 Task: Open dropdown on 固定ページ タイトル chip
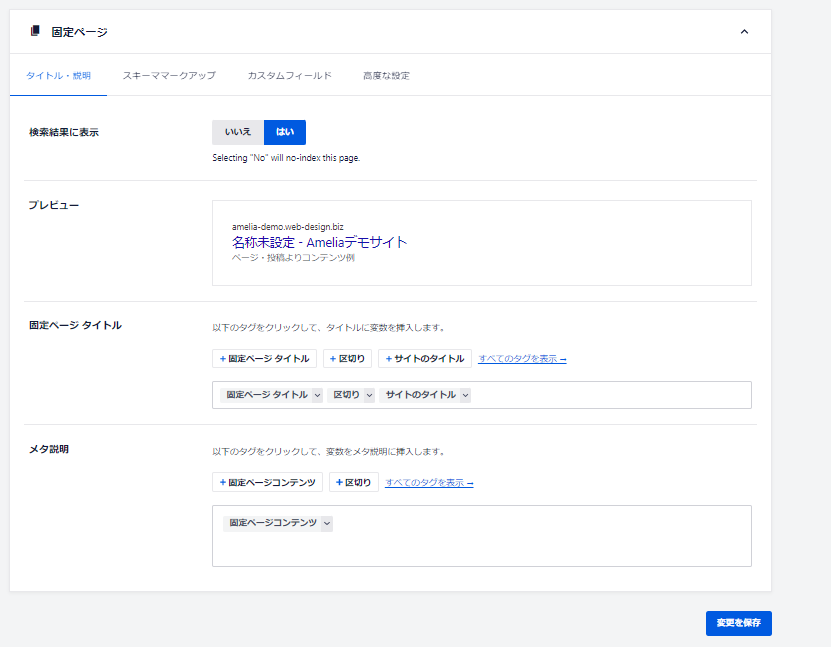317,396
